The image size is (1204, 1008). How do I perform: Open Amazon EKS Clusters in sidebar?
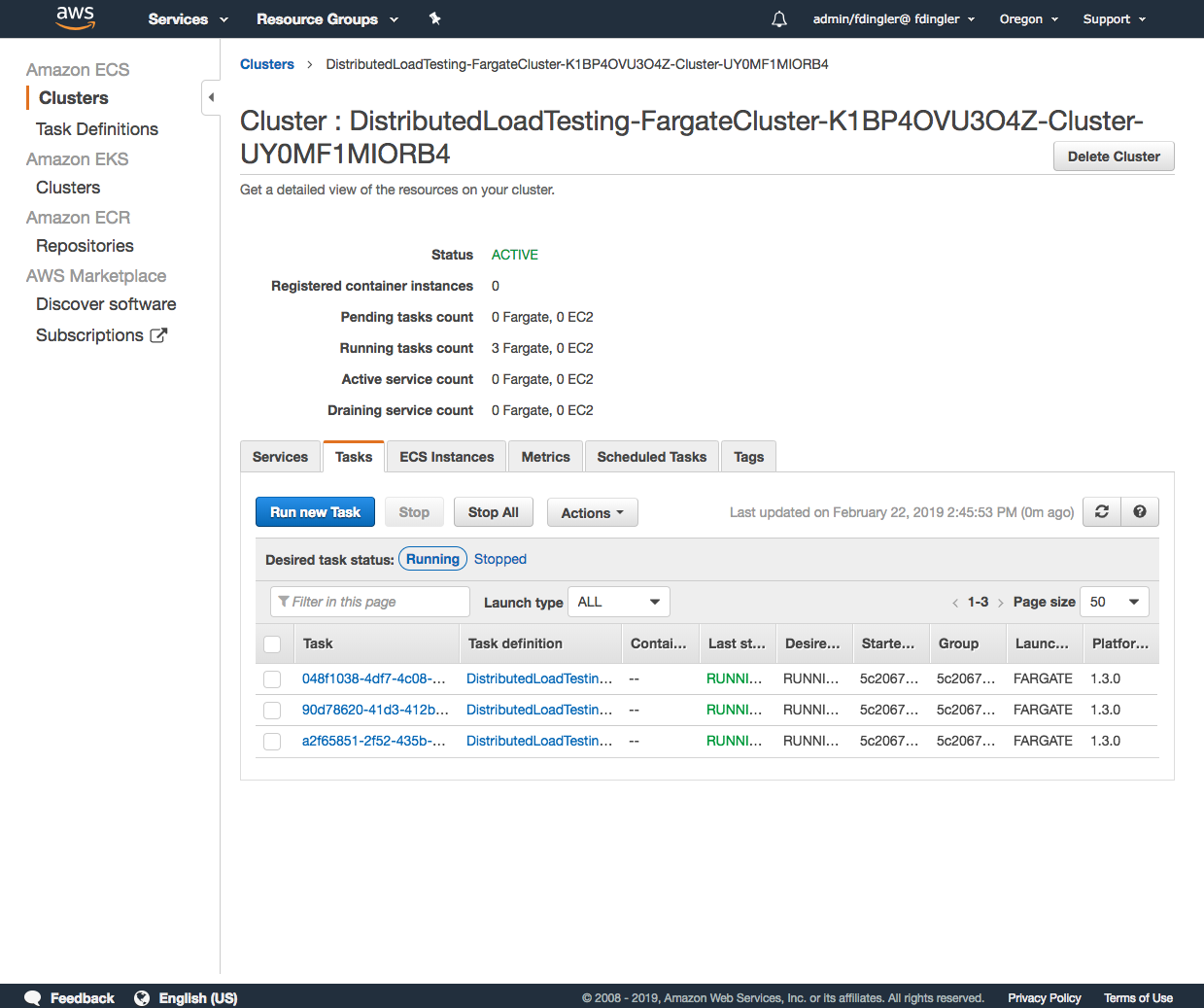coord(68,188)
